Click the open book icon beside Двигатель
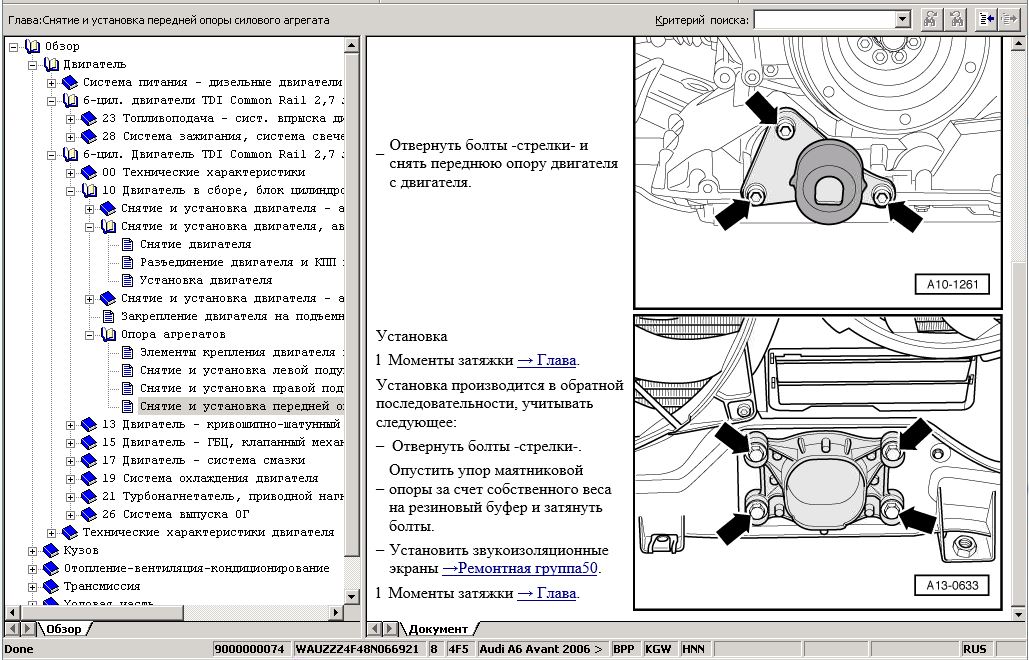 [51, 64]
